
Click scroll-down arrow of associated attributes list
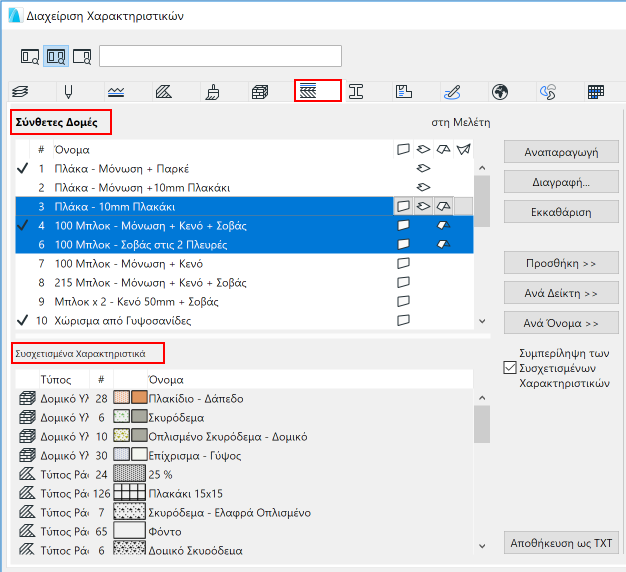pyautogui.click(x=482, y=546)
